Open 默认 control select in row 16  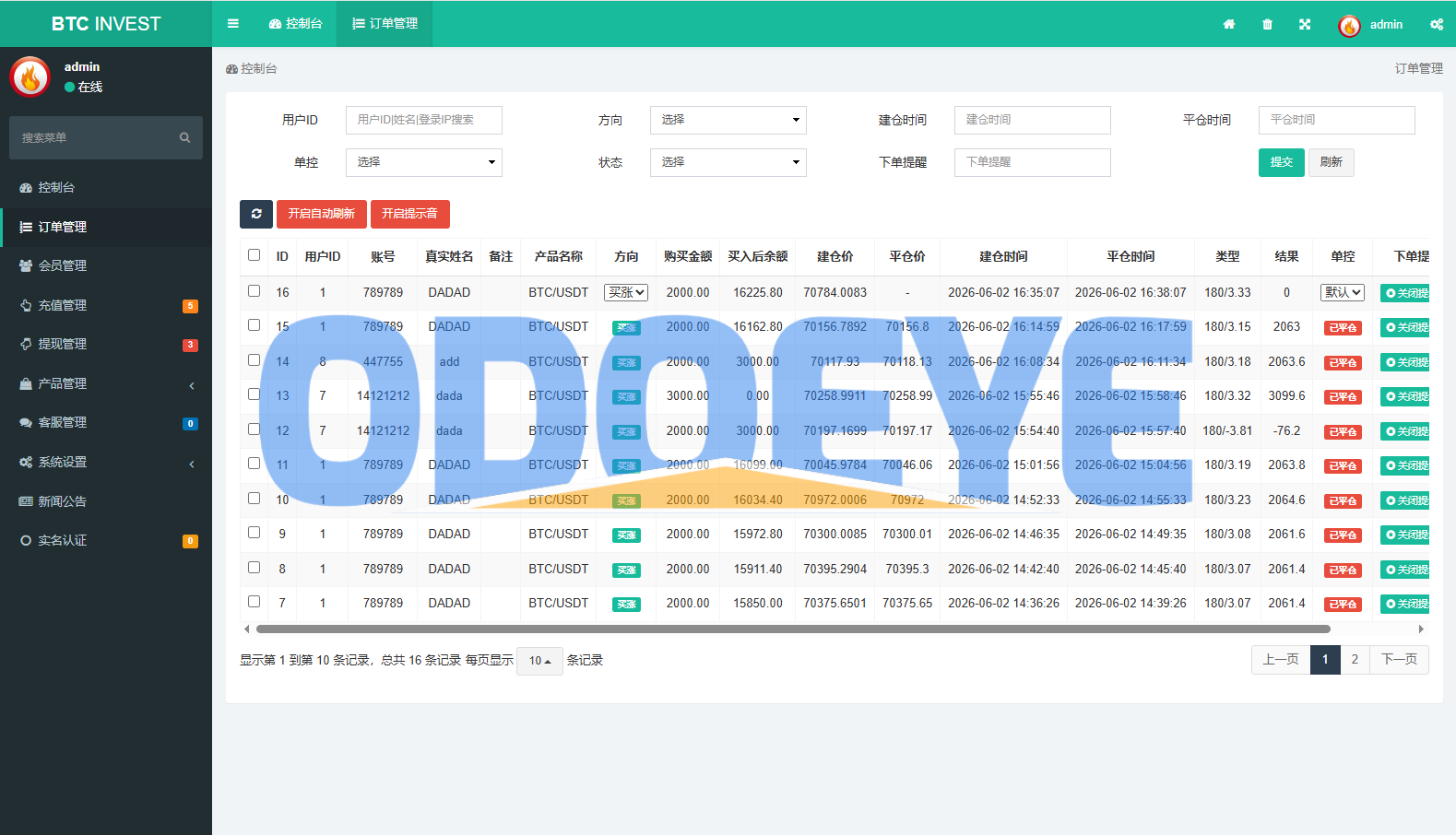pos(1343,292)
